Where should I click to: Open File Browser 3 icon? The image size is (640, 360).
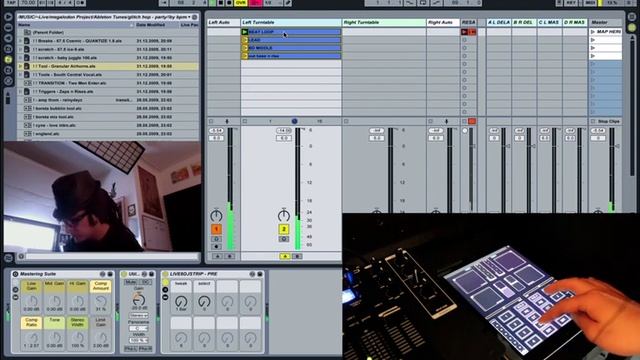pyautogui.click(x=8, y=70)
